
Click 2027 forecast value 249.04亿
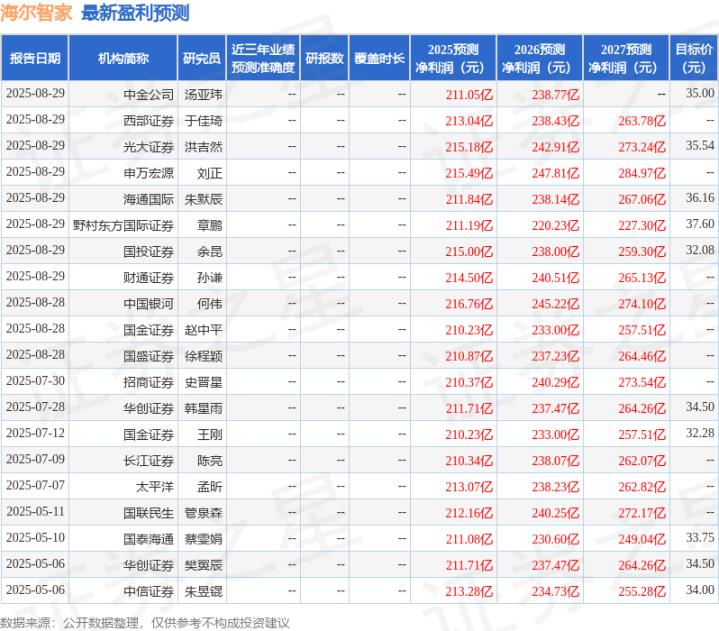tap(642, 539)
